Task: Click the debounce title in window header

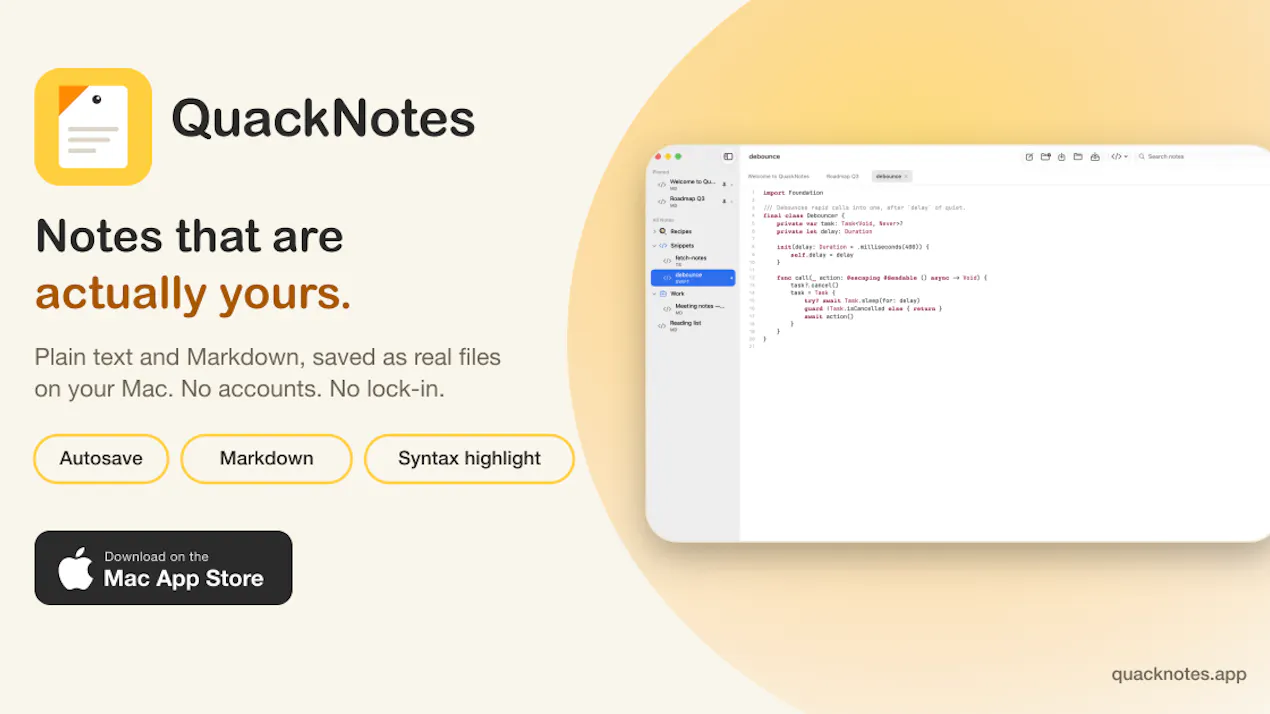Action: [765, 157]
